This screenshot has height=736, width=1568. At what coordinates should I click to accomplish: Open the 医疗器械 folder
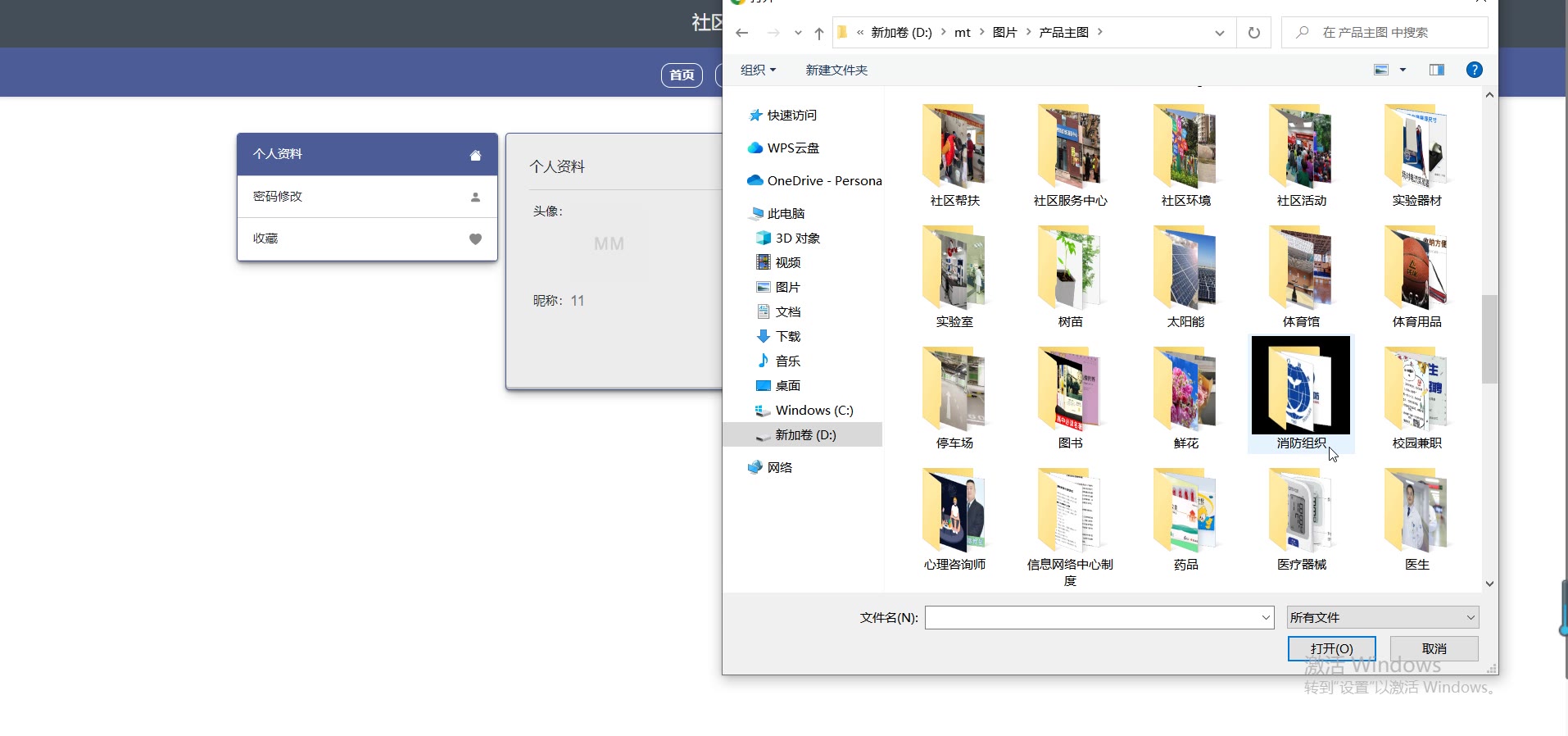1301,520
